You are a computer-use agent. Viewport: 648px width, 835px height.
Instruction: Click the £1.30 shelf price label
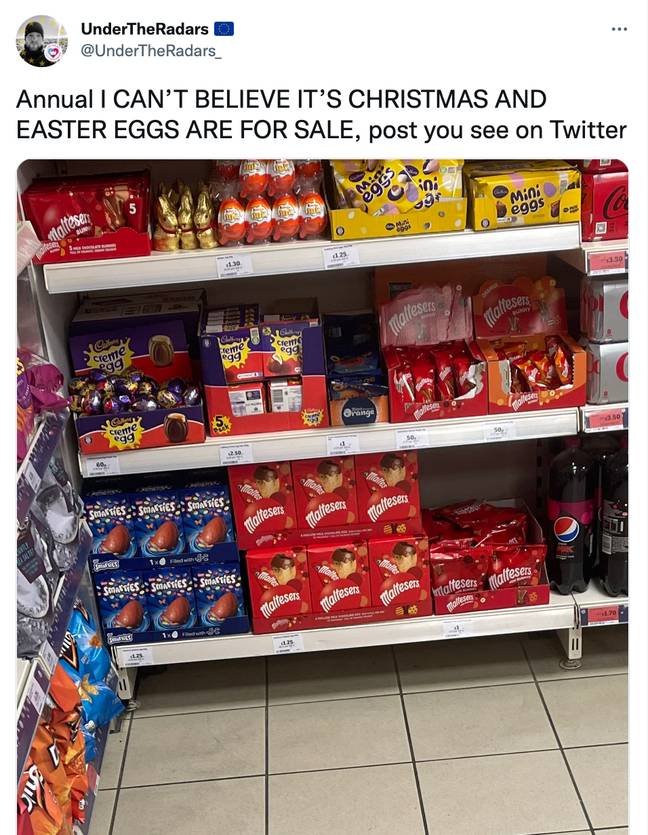point(234,265)
